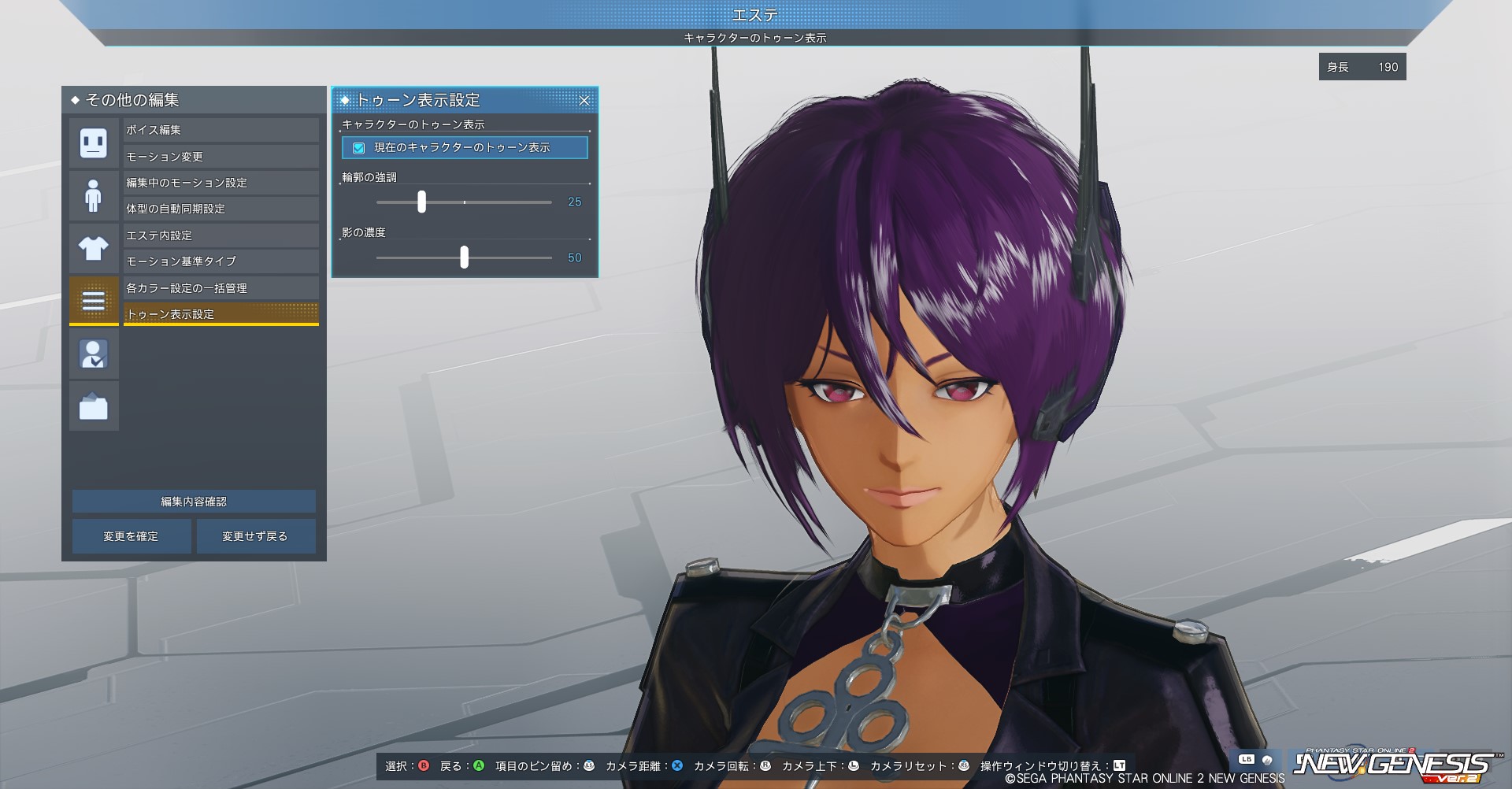Click the A button 戻る hint icon
Screen dimensions: 1512x789
click(479, 765)
